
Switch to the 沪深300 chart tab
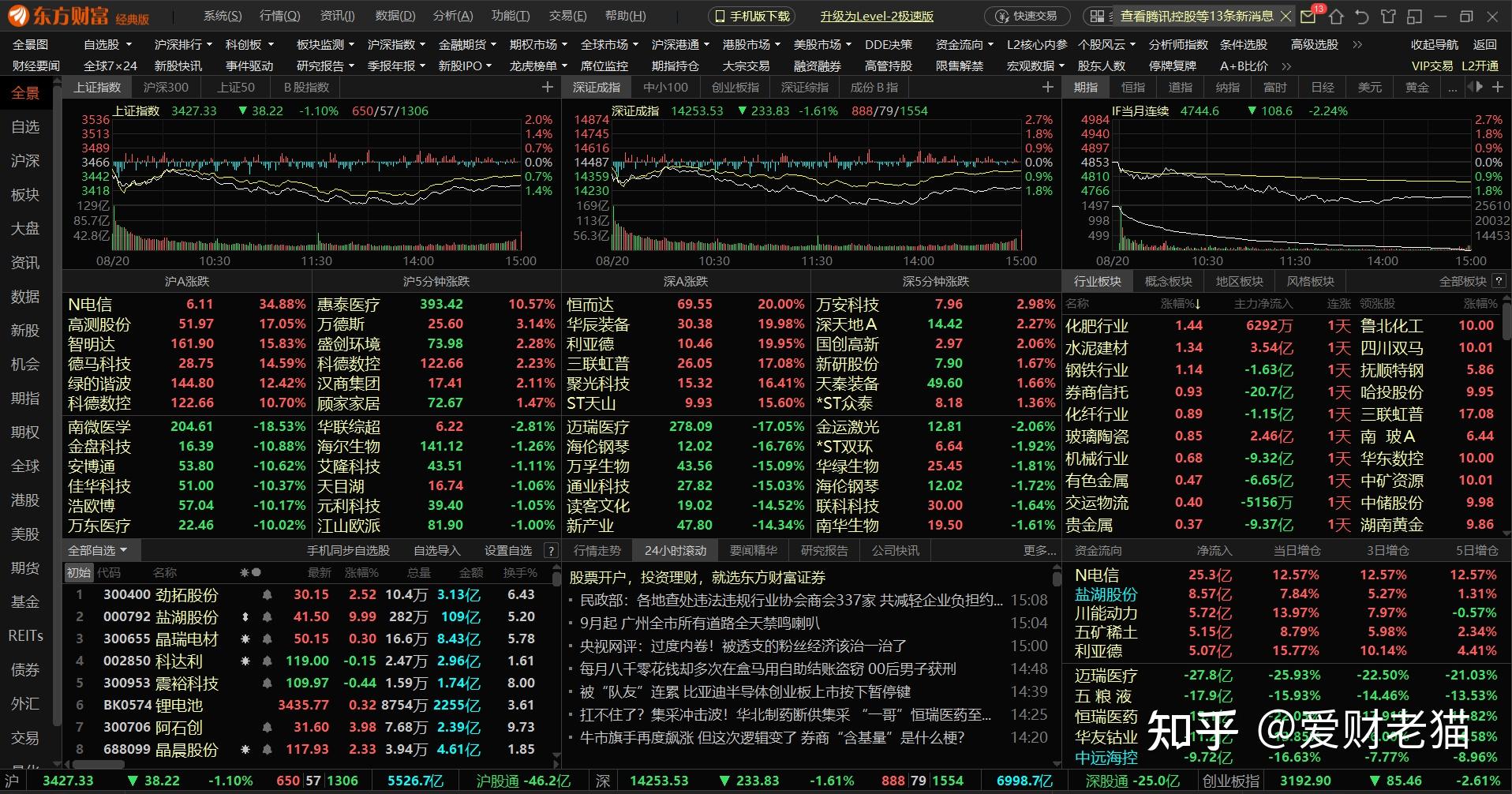pyautogui.click(x=166, y=87)
